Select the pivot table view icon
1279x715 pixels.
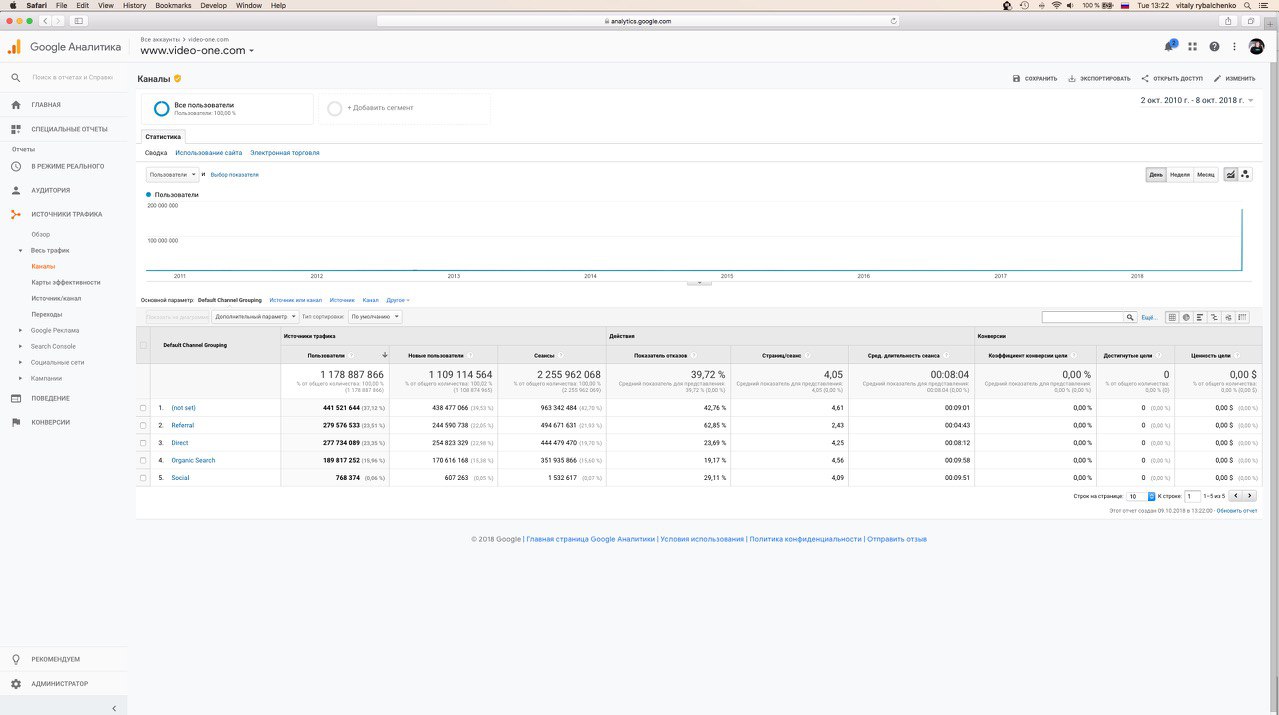tap(1243, 317)
